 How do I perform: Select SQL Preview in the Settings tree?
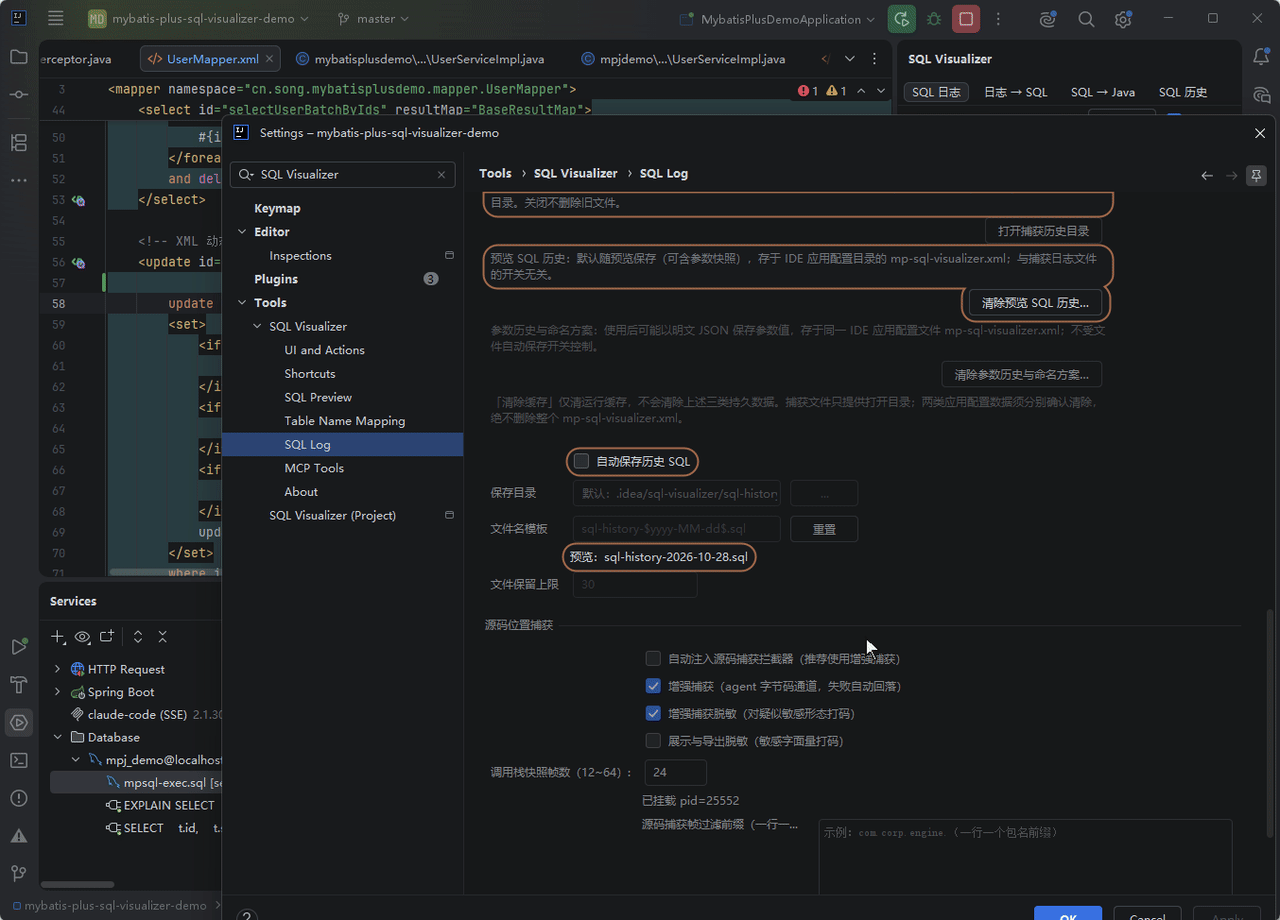pos(318,397)
